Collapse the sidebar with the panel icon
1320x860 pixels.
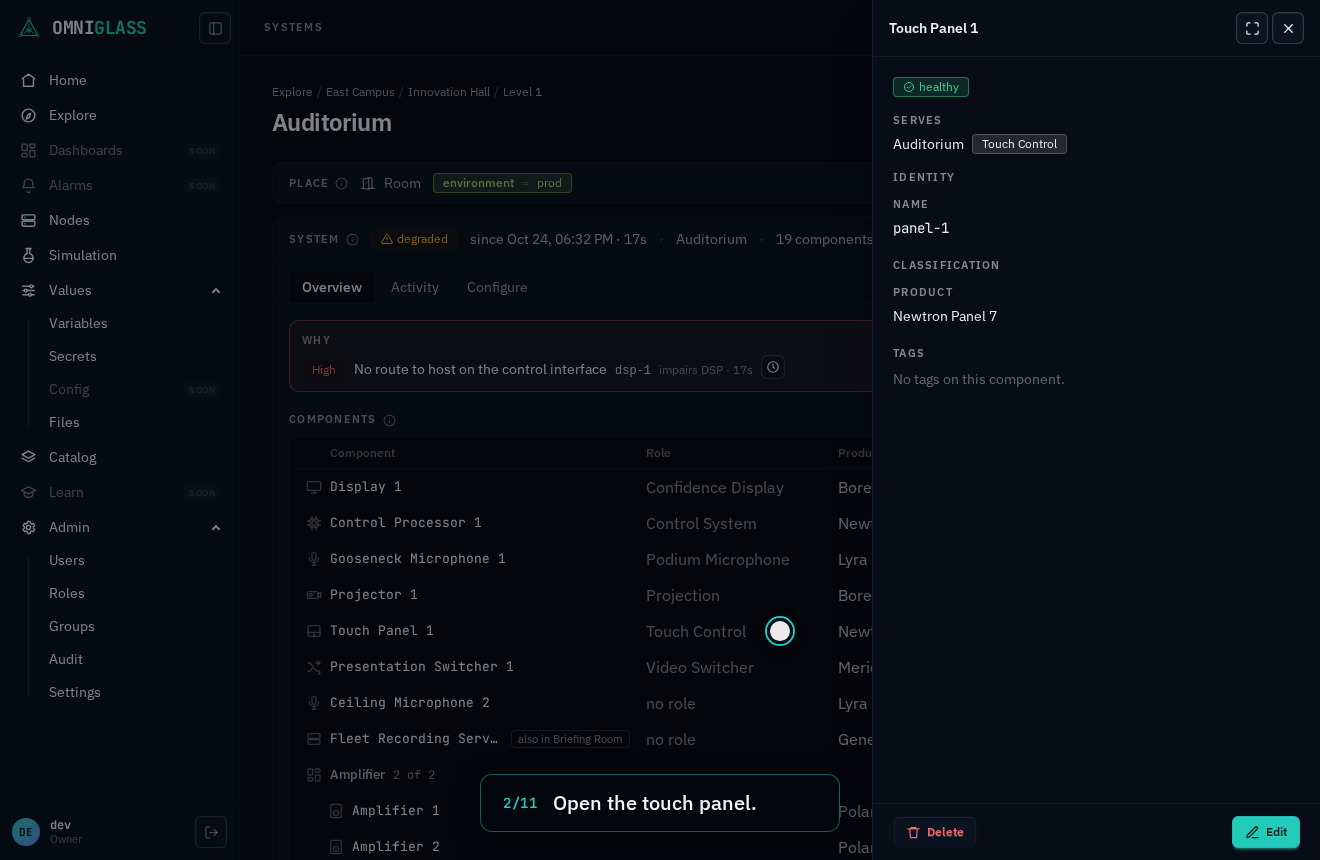coord(215,28)
